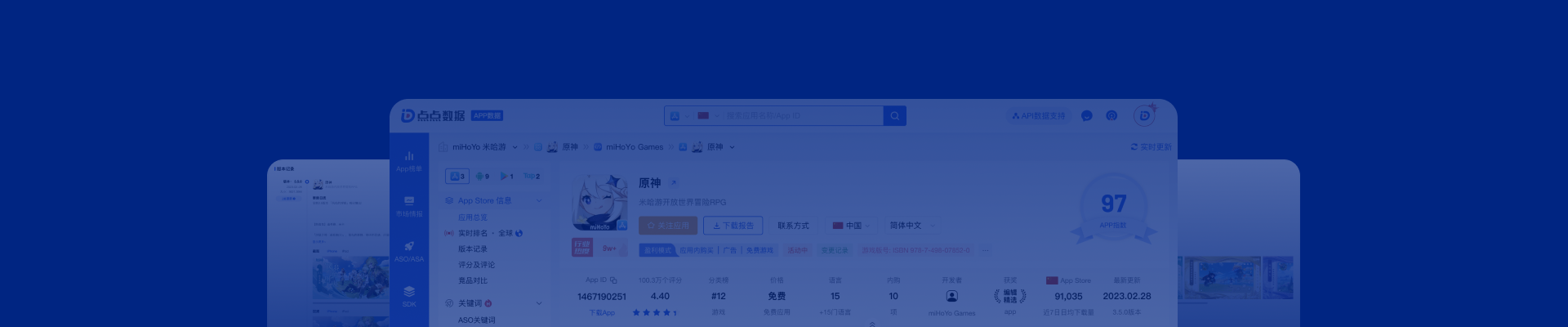Open the chat message icon in header
The height and width of the screenshot is (327, 1568).
pos(1087,116)
